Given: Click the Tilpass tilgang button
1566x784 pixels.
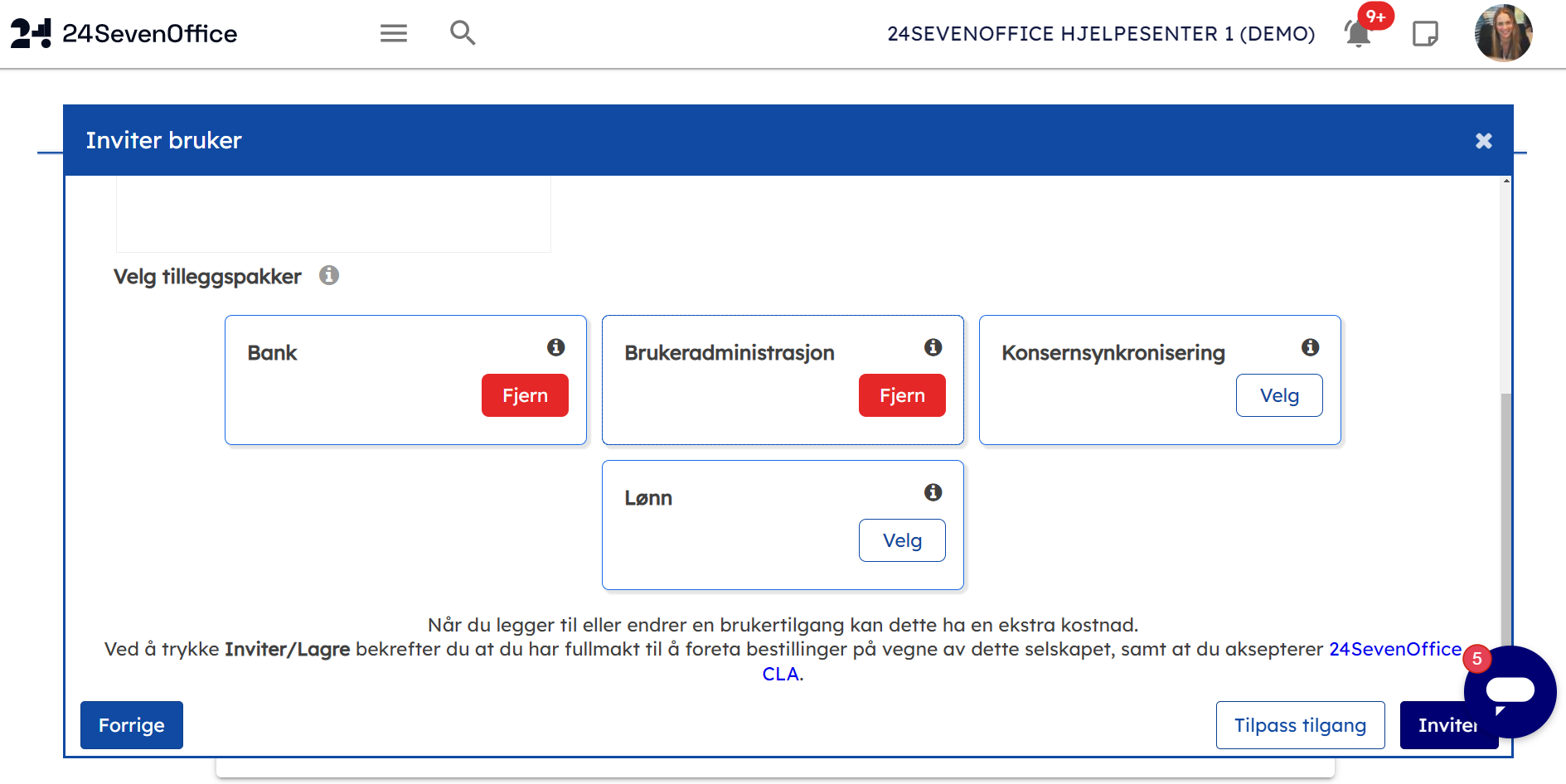Looking at the screenshot, I should 1300,725.
